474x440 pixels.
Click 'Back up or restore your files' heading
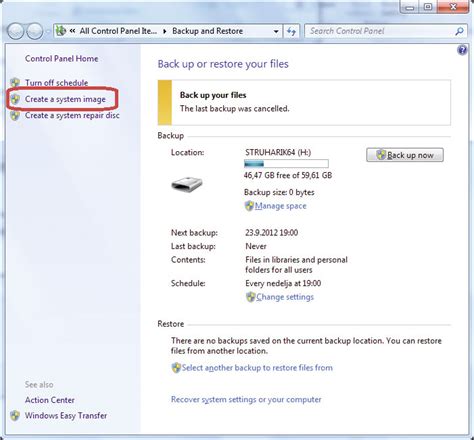pos(223,64)
